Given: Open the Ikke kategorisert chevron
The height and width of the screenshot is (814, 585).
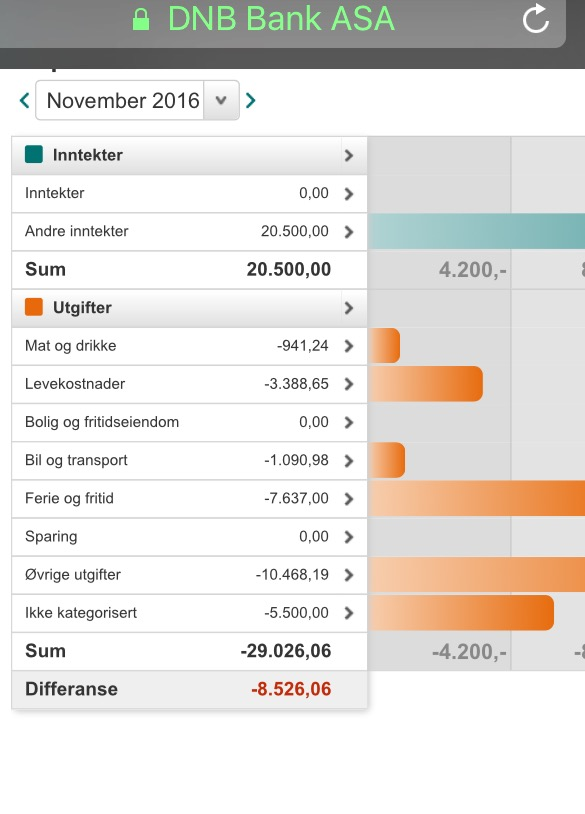Looking at the screenshot, I should pos(349,613).
